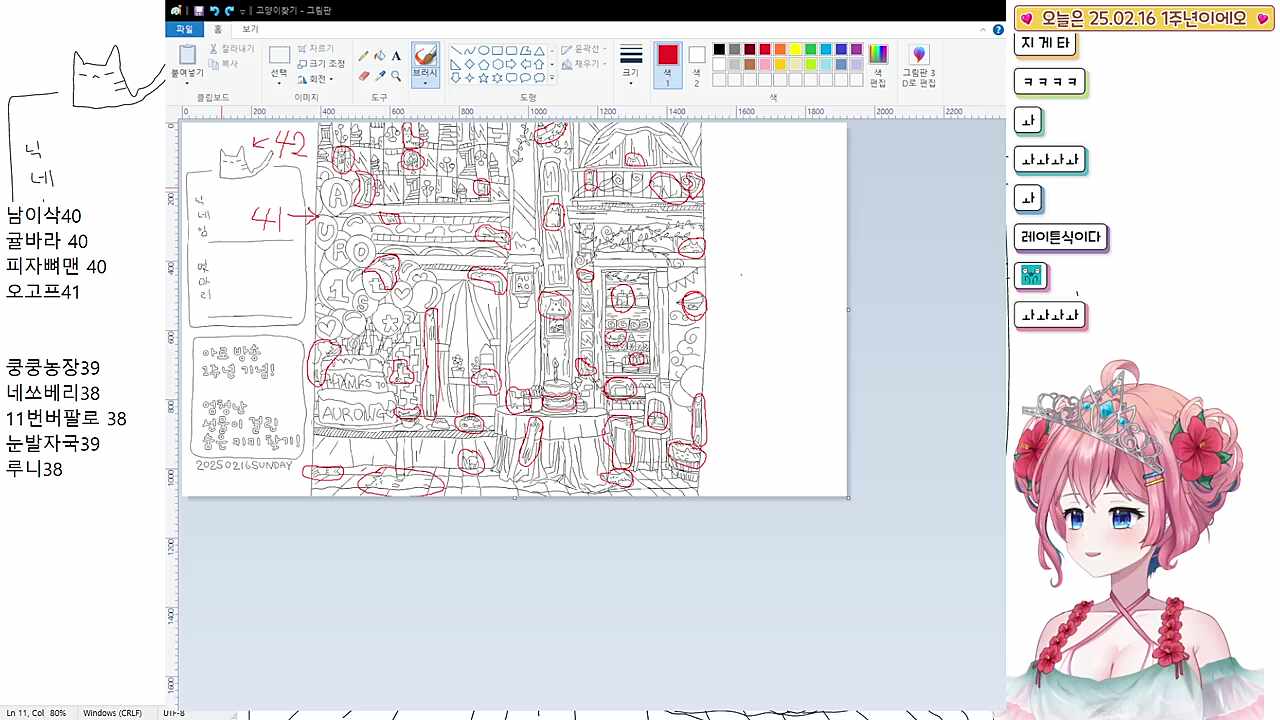Viewport: 1280px width, 720px height.
Task: Pick the Right arrow shape
Action: 512,64
